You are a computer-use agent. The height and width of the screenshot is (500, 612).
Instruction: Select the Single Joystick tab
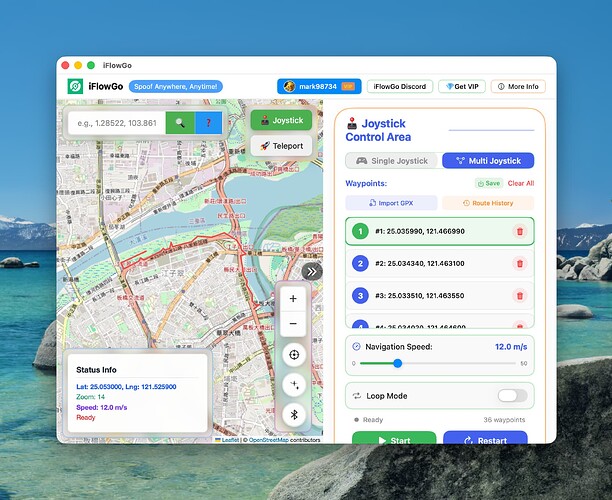[x=392, y=161]
